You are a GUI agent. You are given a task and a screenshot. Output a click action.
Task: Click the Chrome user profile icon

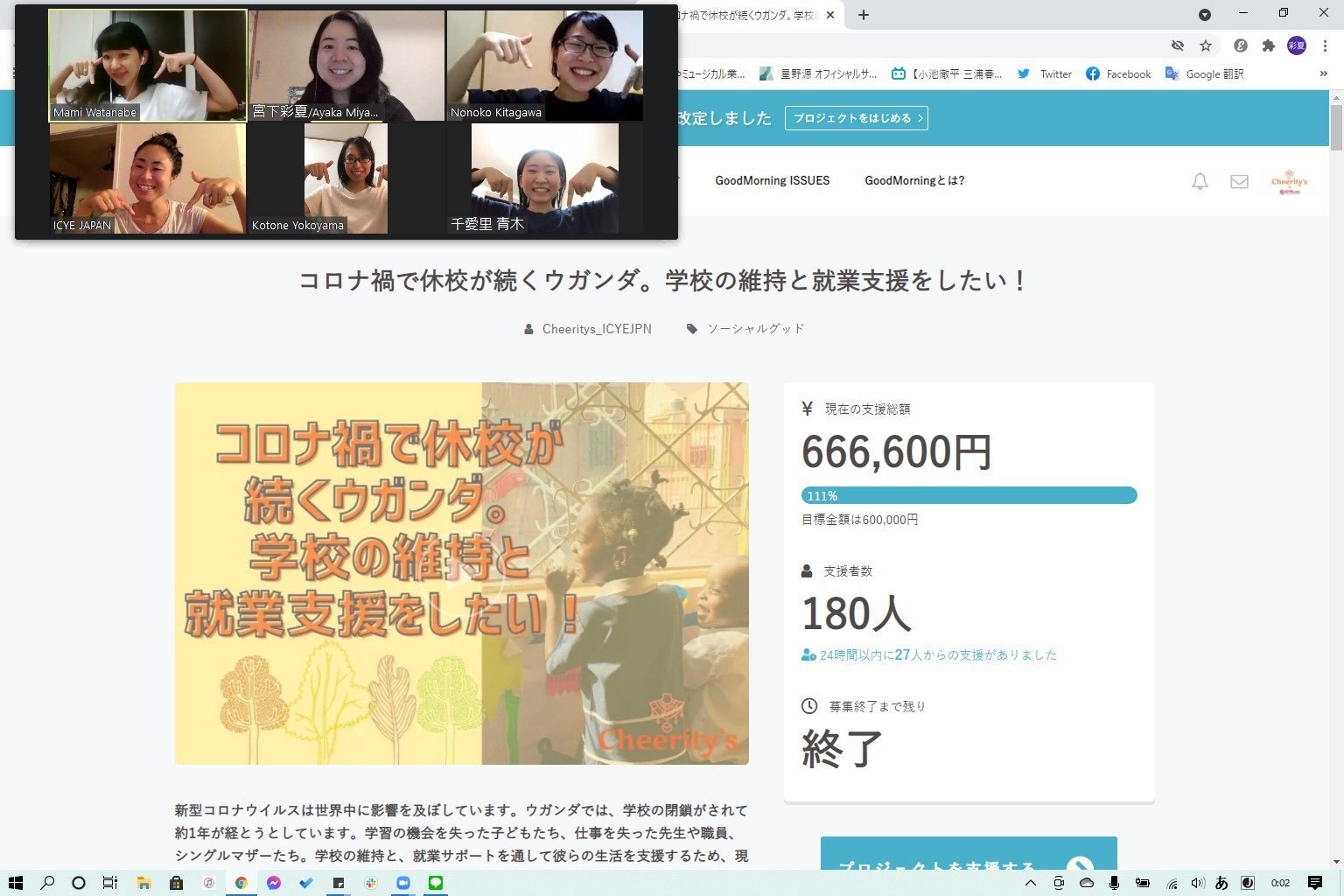tap(1297, 45)
